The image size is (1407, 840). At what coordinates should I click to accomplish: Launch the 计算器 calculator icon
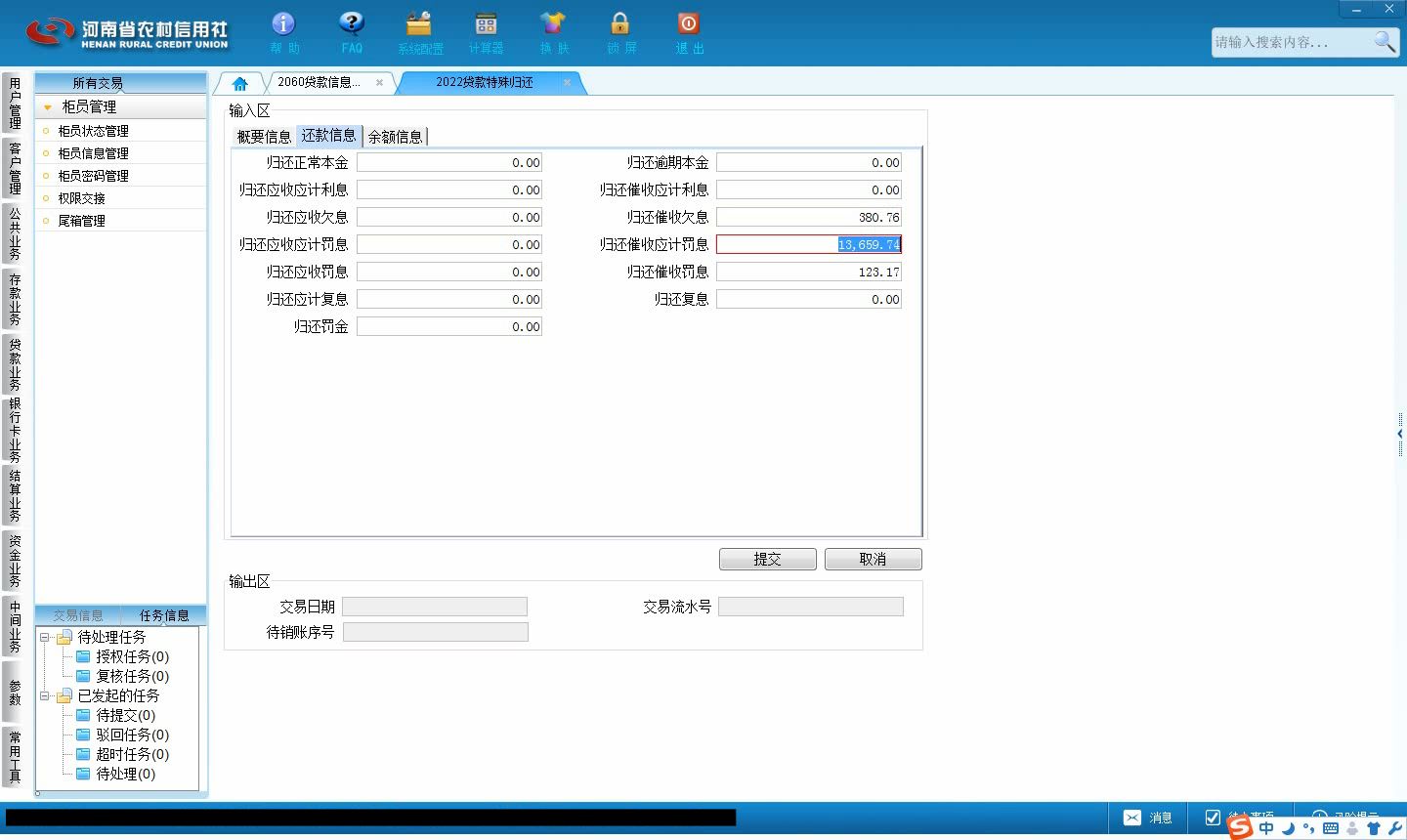coord(486,23)
